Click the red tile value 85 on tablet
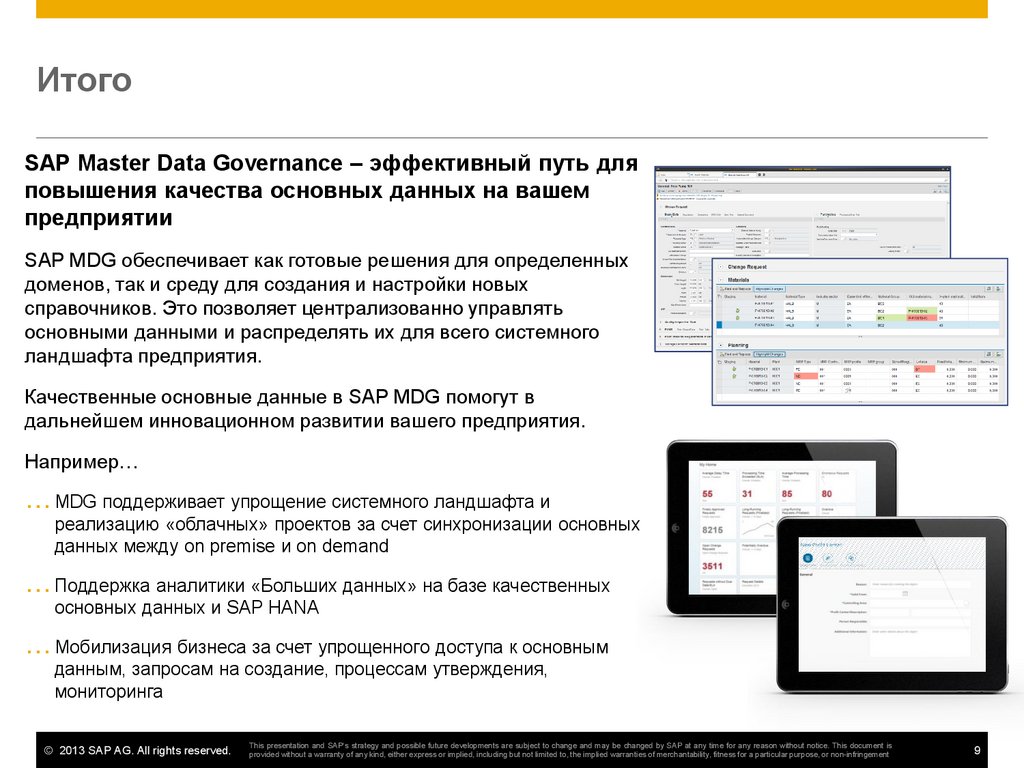The width and height of the screenshot is (1024, 768). [x=787, y=494]
